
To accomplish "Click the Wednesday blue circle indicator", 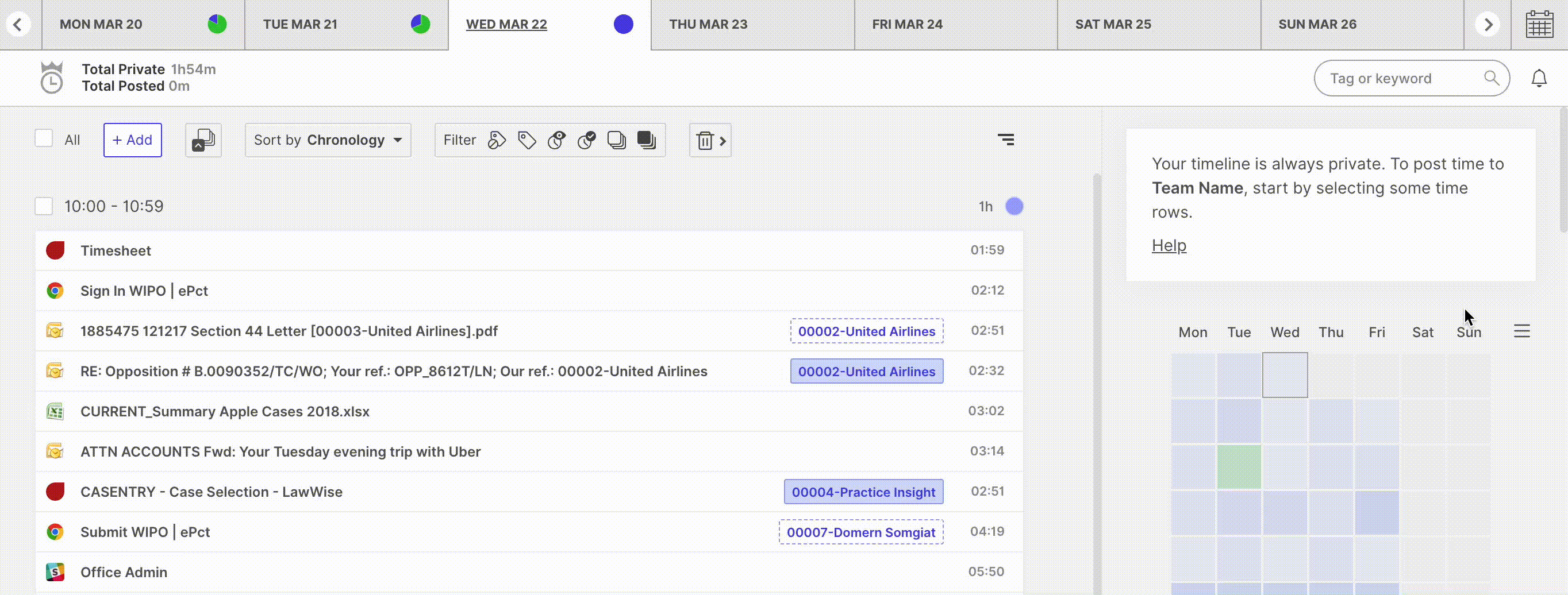I will tap(623, 24).
